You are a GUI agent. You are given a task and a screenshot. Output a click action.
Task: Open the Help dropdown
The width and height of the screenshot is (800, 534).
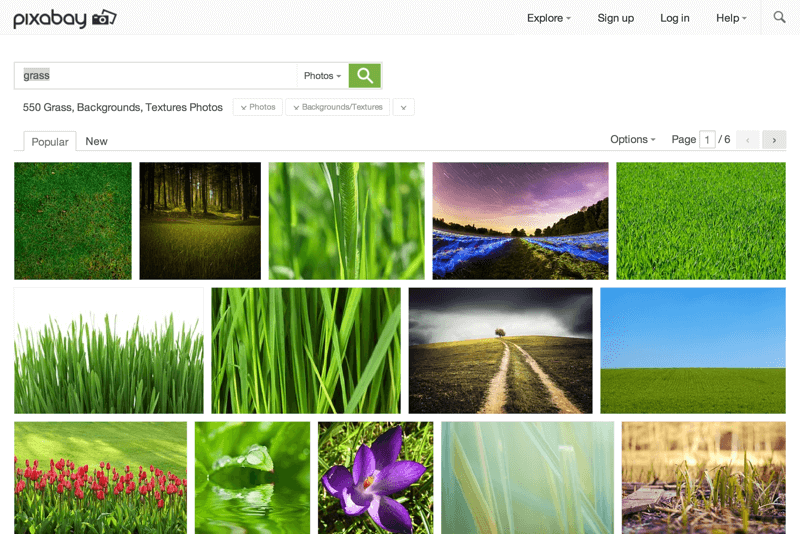click(x=731, y=18)
